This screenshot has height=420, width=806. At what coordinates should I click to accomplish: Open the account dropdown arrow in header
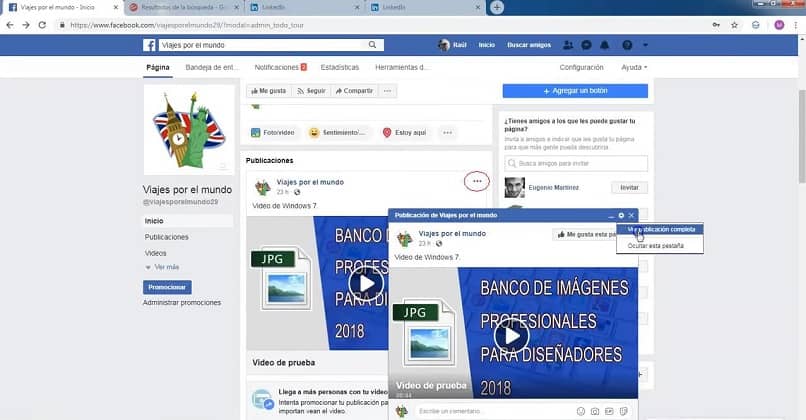(645, 45)
